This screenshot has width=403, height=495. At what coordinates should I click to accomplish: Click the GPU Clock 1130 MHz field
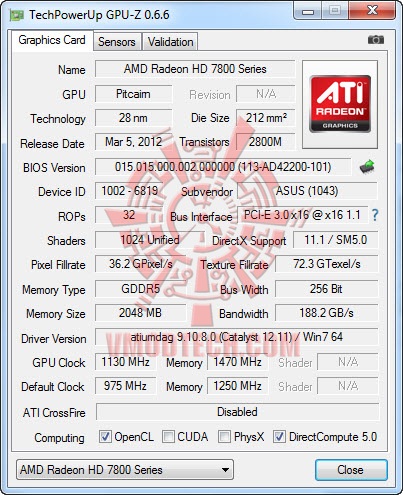tap(126, 362)
